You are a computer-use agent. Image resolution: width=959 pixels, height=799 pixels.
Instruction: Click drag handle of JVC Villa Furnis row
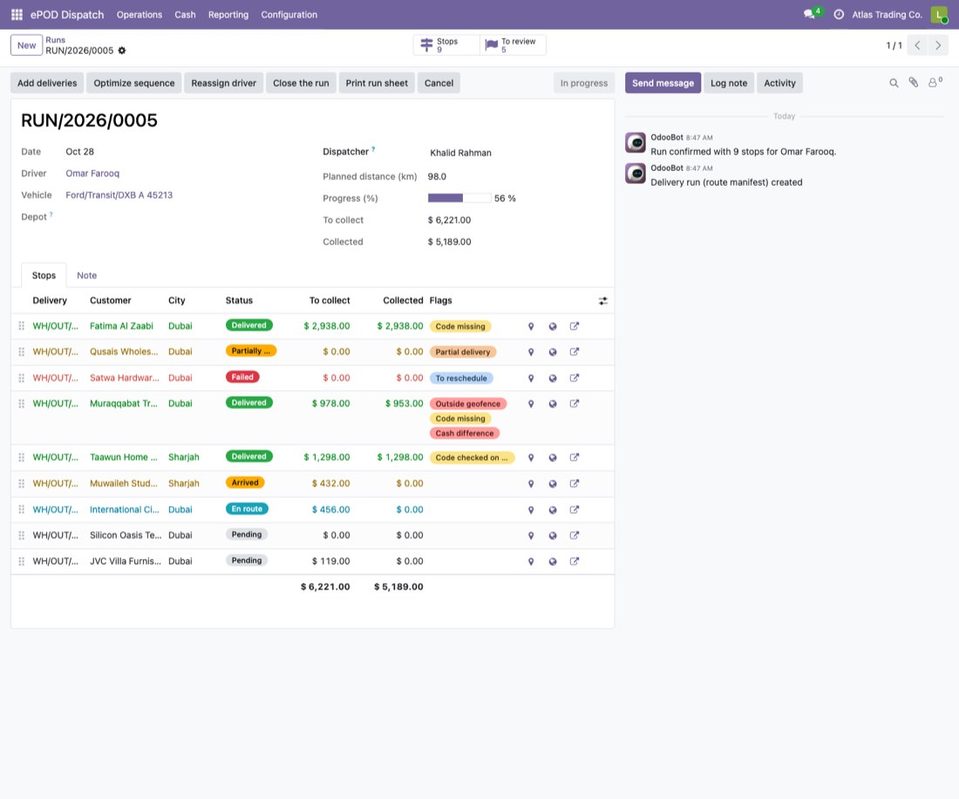(x=21, y=561)
